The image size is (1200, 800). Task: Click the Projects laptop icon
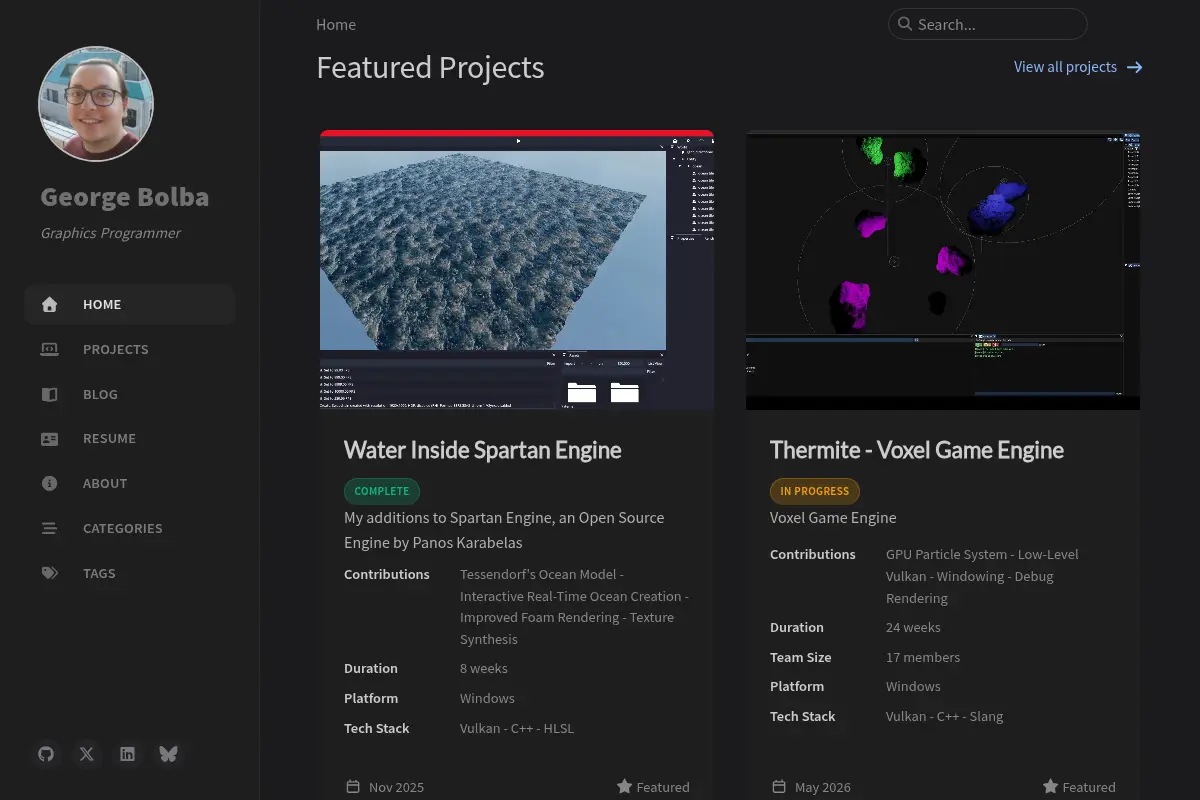point(49,349)
